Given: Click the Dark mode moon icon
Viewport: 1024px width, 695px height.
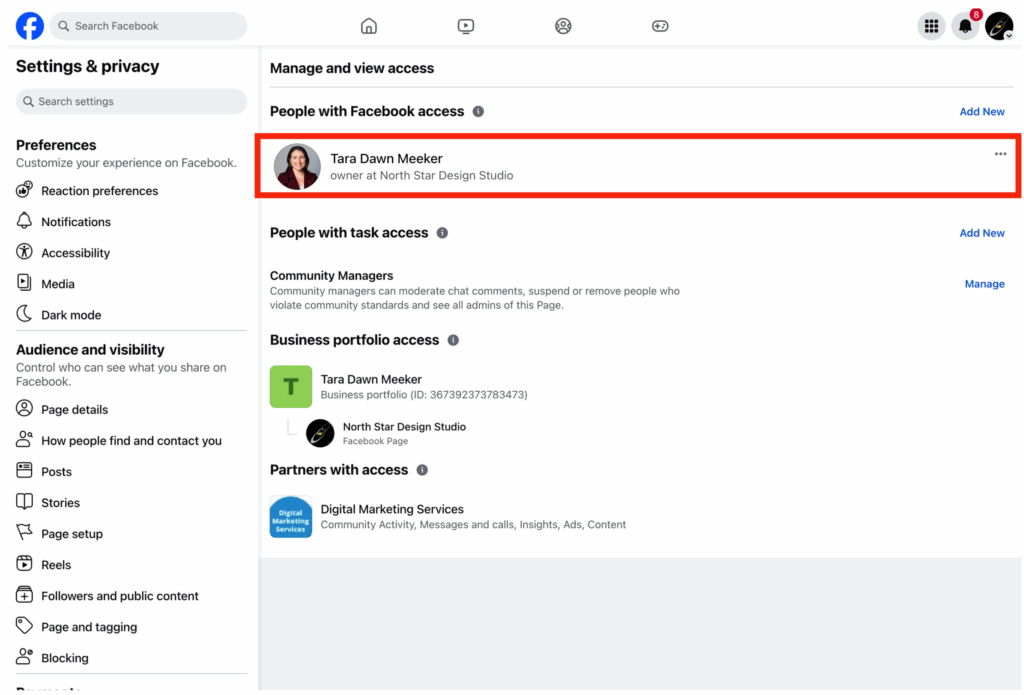Looking at the screenshot, I should [24, 314].
